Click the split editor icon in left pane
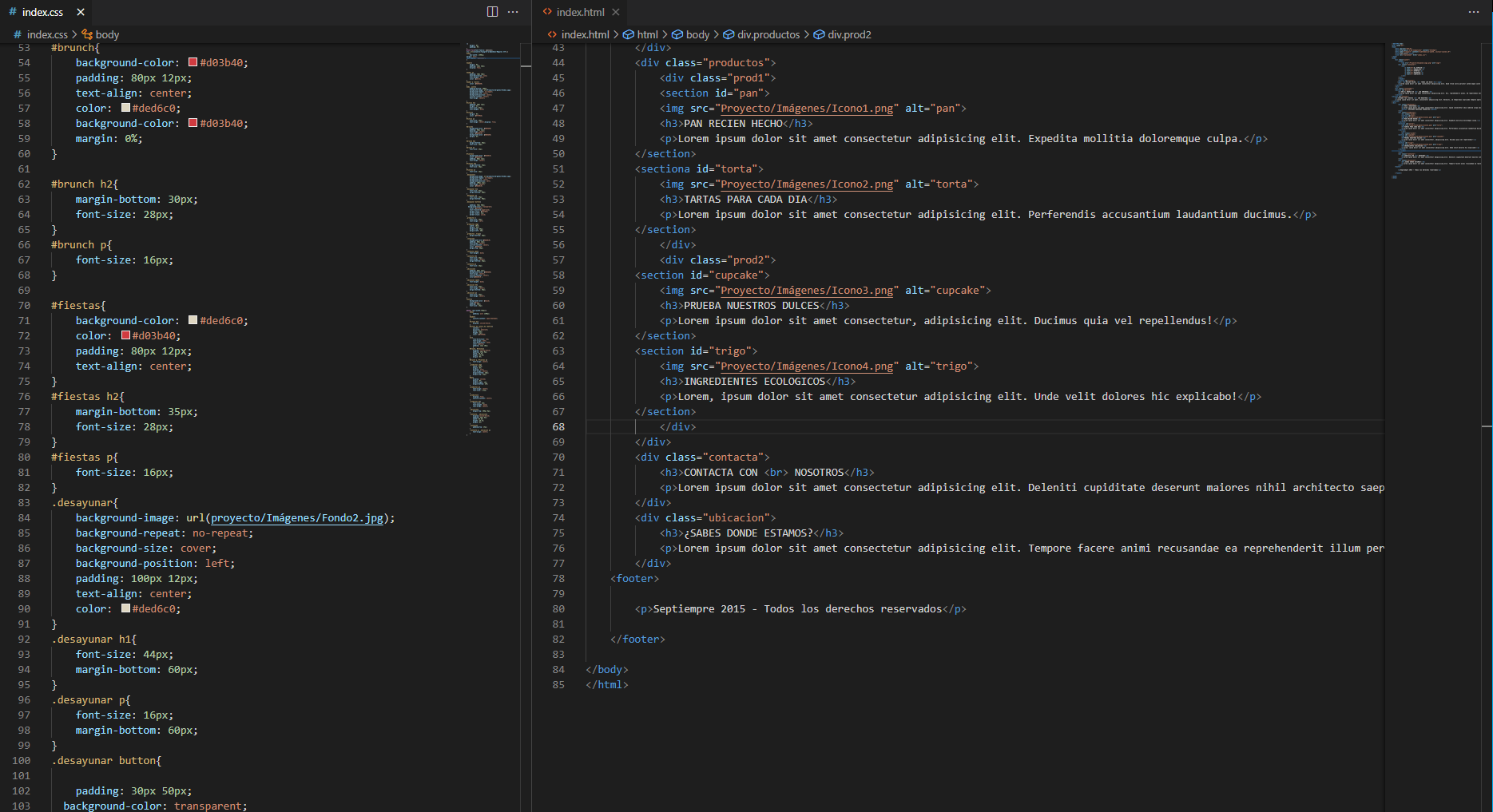The height and width of the screenshot is (812, 1493). click(x=492, y=12)
